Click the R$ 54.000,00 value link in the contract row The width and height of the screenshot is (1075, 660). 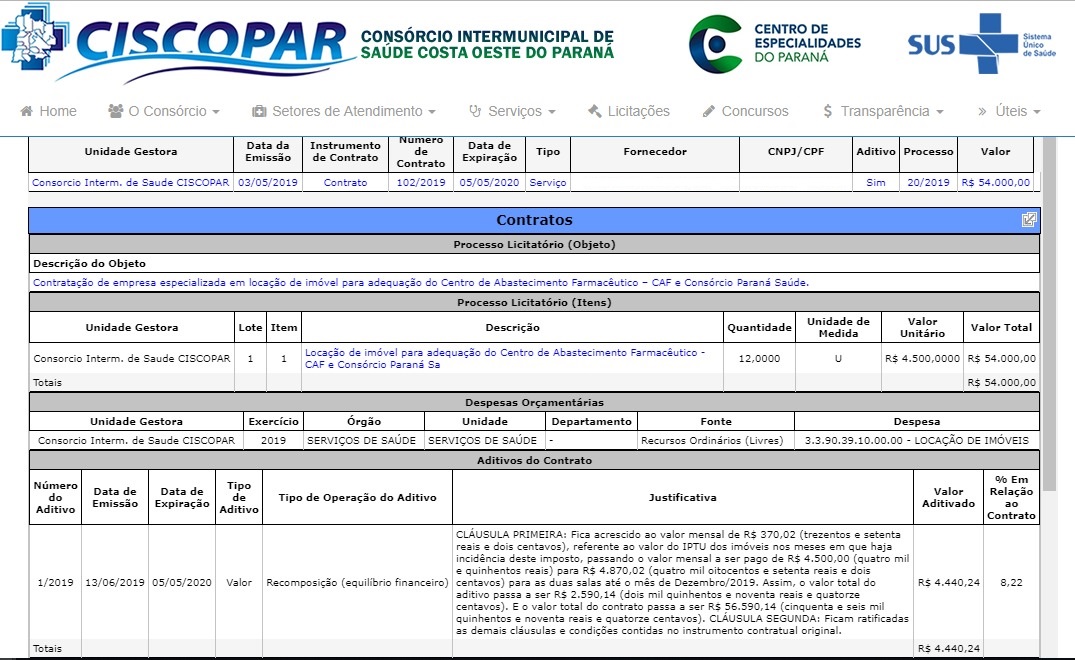click(x=995, y=182)
